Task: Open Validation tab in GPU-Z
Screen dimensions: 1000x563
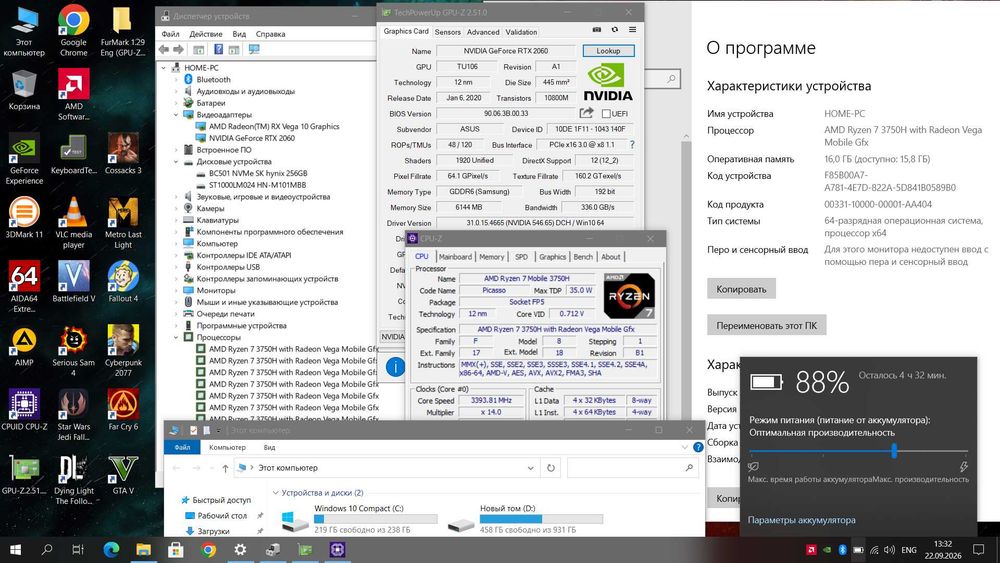Action: (x=521, y=32)
